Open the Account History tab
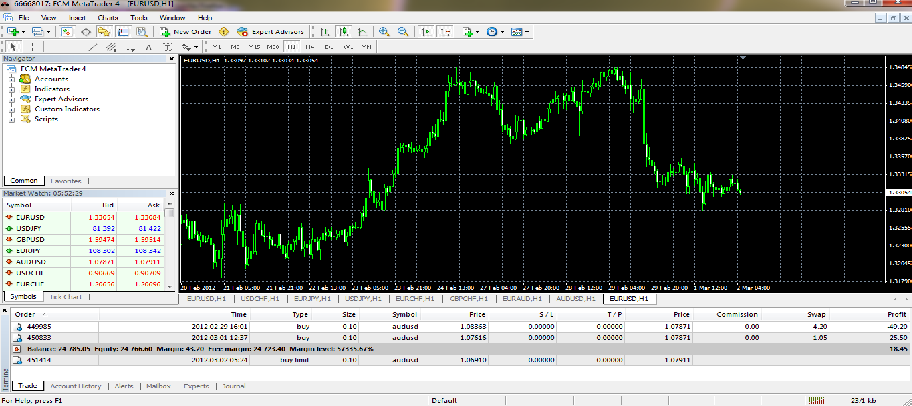 pyautogui.click(x=76, y=386)
